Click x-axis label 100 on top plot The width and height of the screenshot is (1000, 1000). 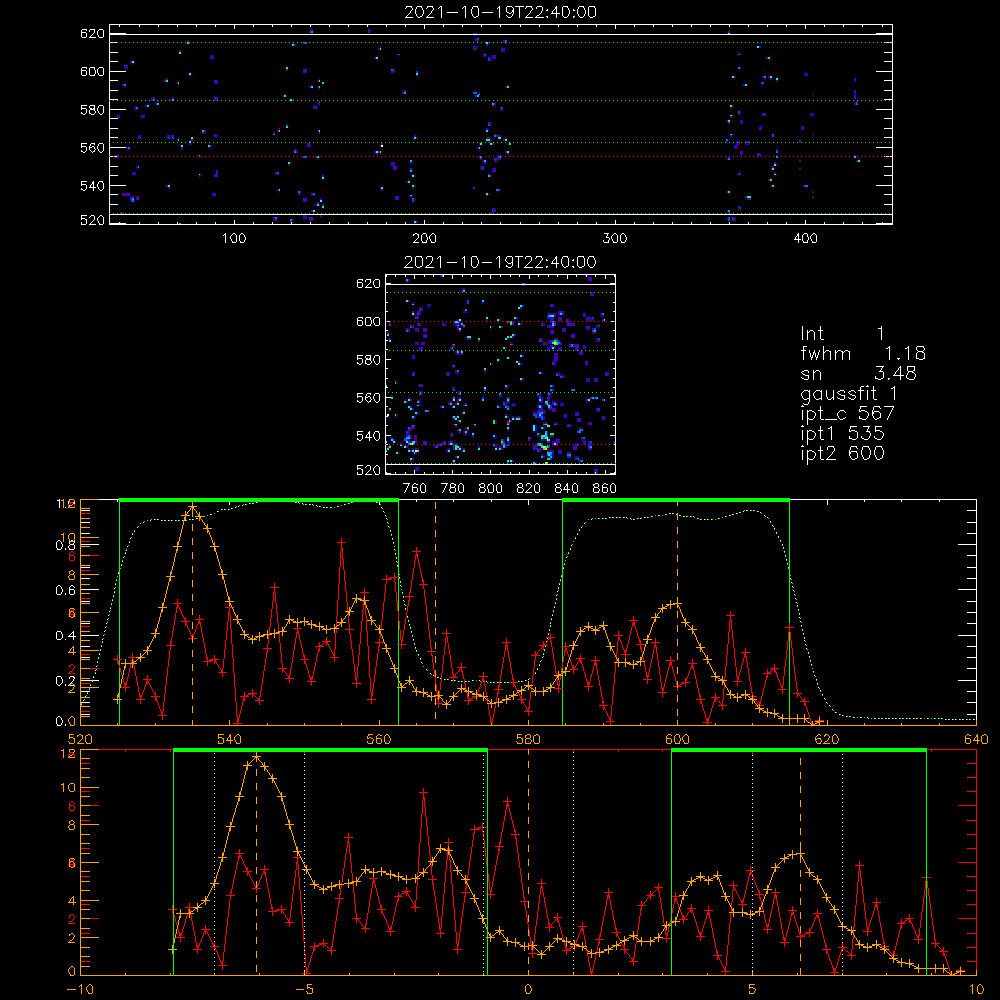pos(234,239)
